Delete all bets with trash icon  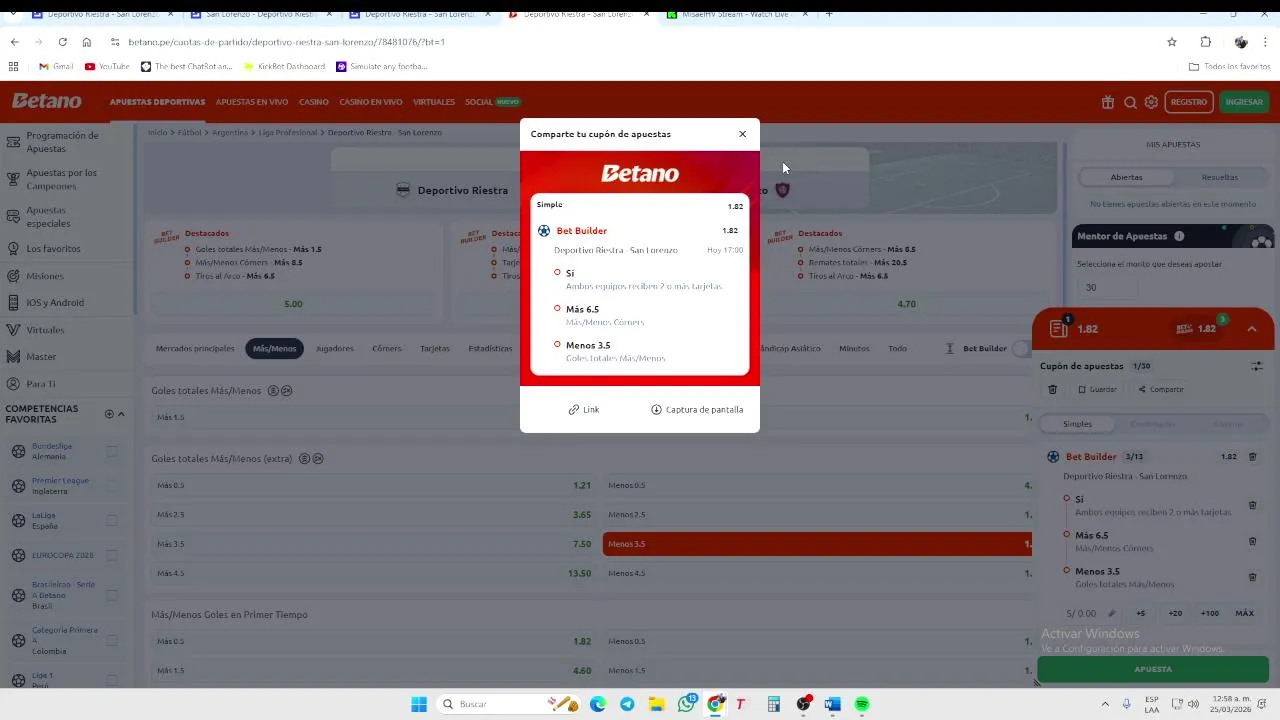pos(1052,390)
